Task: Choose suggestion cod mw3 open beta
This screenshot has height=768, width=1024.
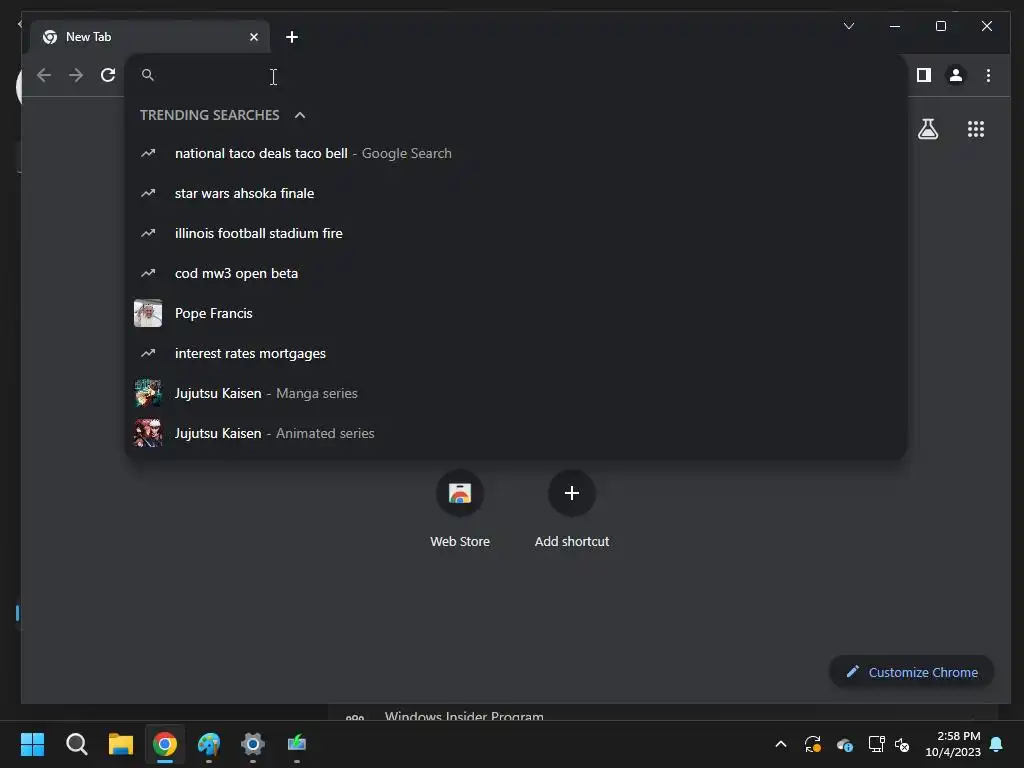Action: pyautogui.click(x=515, y=273)
